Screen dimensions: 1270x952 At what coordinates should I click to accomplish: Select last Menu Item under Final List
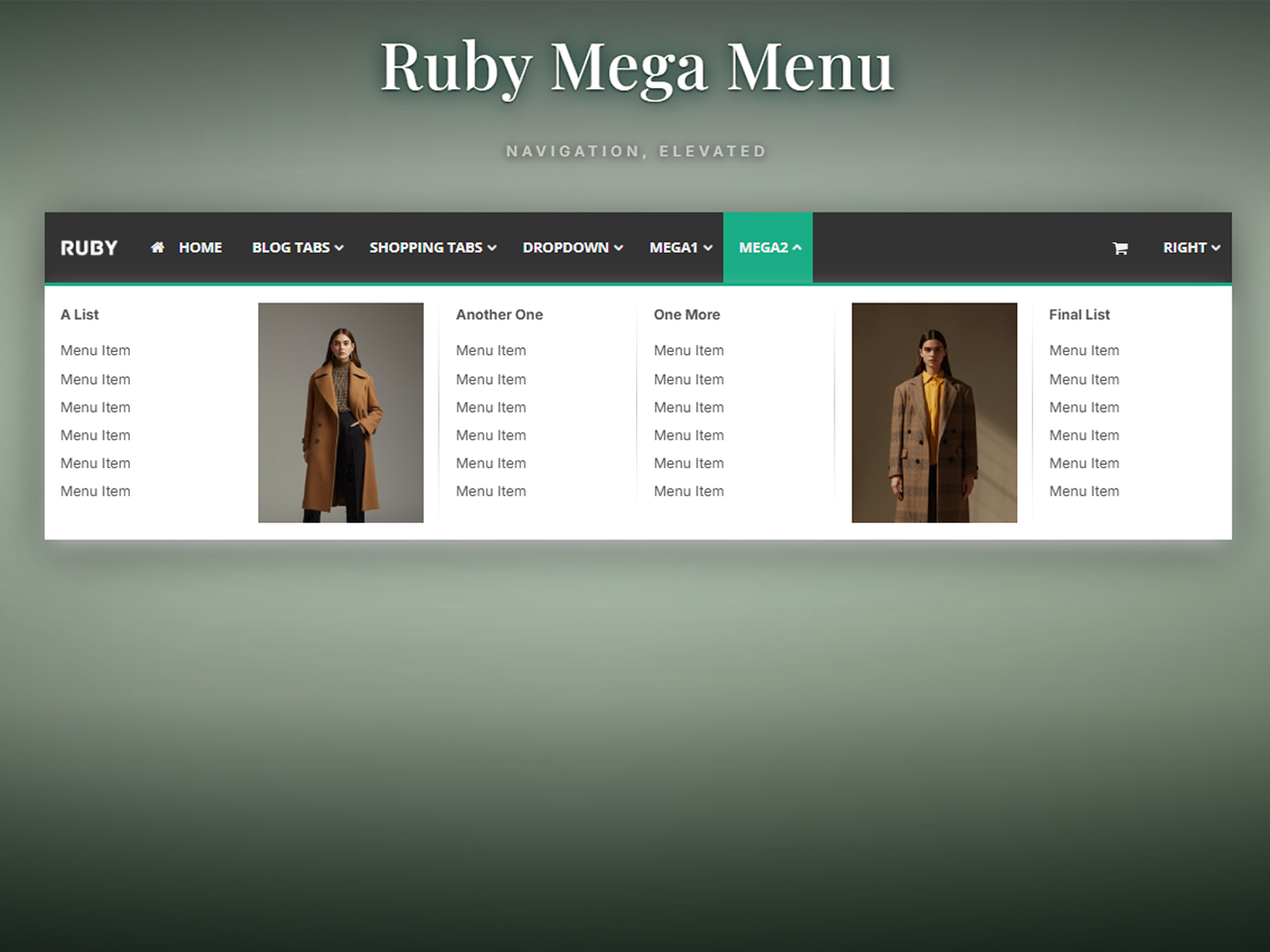[x=1083, y=491]
